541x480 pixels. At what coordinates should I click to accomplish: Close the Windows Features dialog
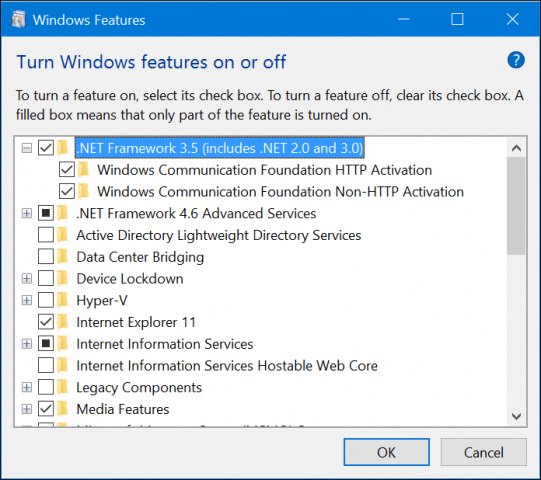(512, 19)
